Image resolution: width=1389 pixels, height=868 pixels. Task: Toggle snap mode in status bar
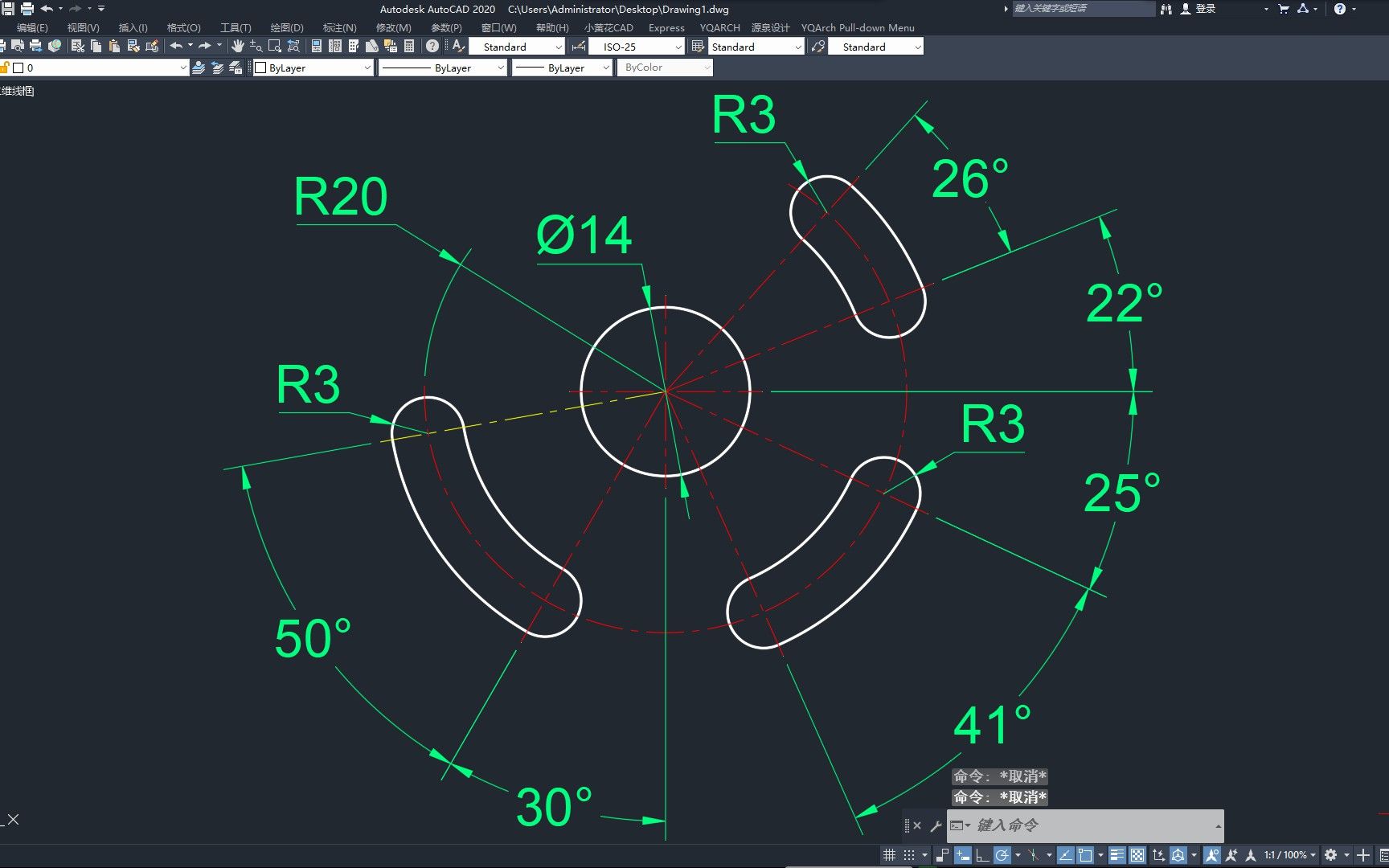tap(909, 855)
